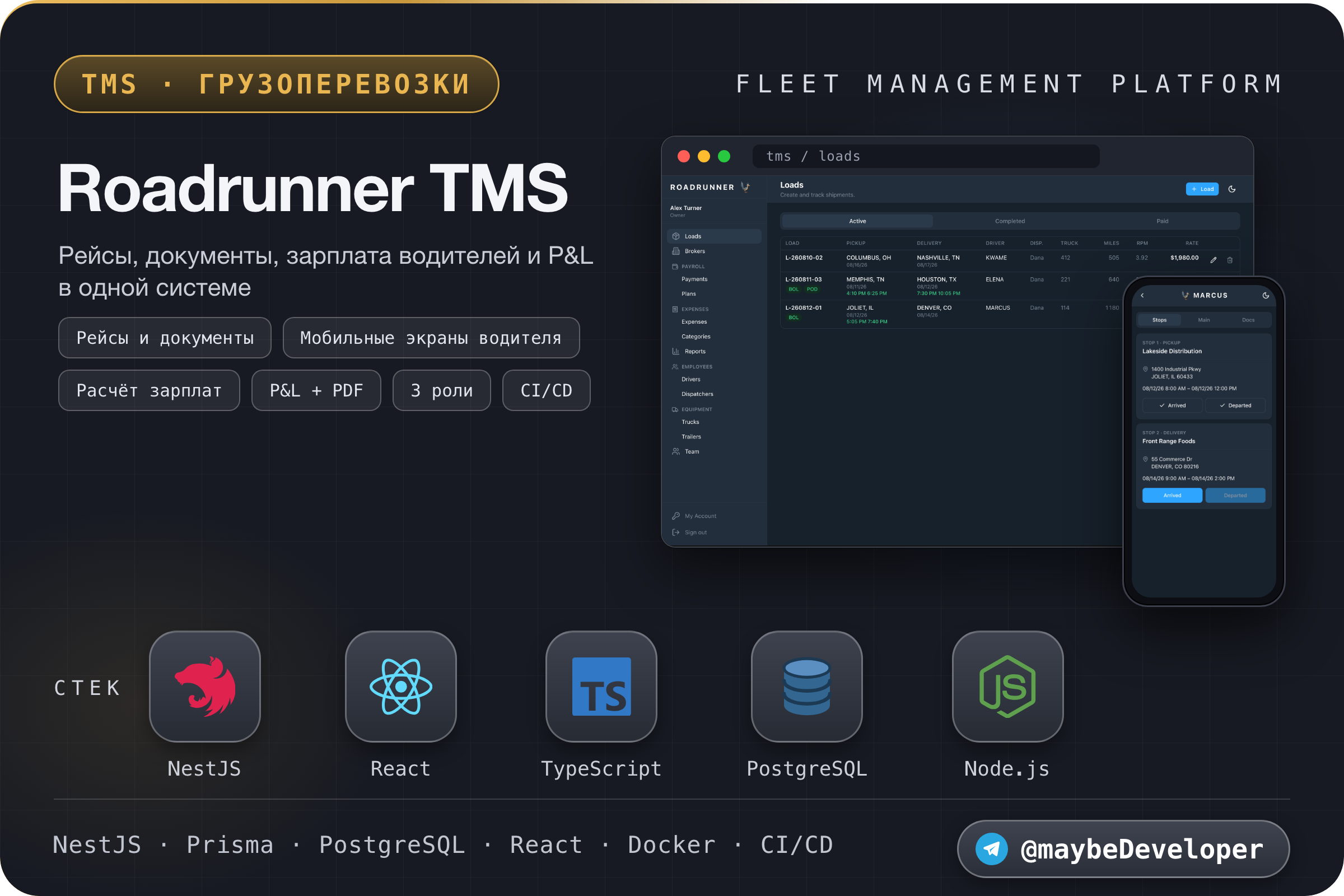
Task: Open Plans in the sidebar
Action: point(689,293)
